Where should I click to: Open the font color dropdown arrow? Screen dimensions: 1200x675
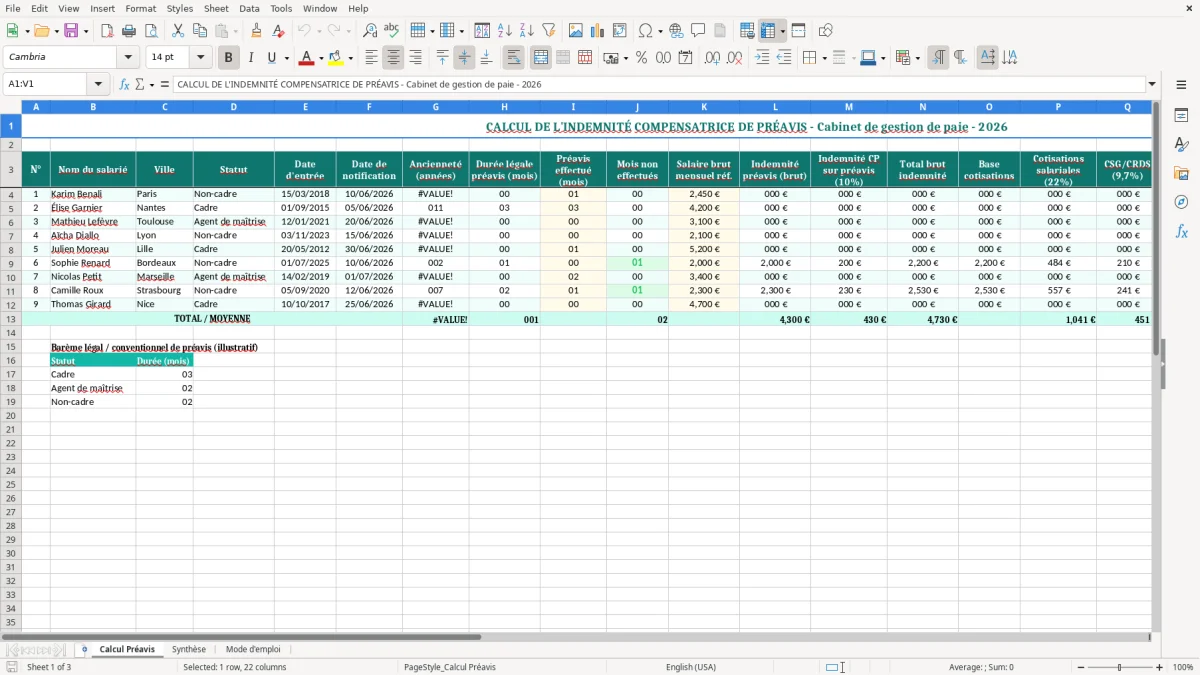[320, 58]
